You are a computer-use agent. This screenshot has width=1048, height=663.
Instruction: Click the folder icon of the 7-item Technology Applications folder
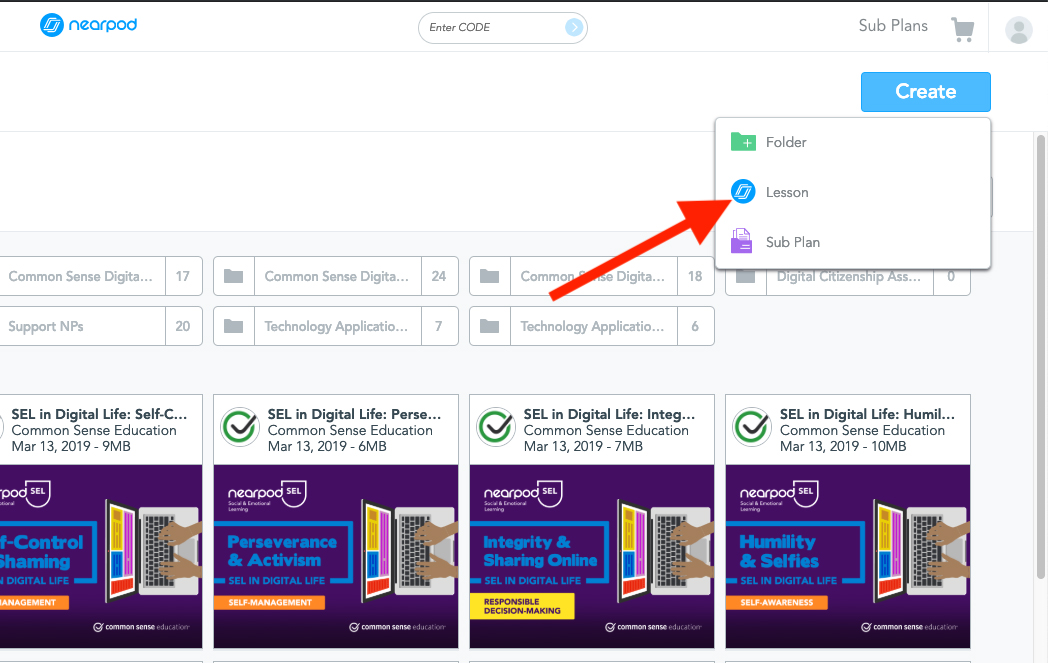[233, 326]
